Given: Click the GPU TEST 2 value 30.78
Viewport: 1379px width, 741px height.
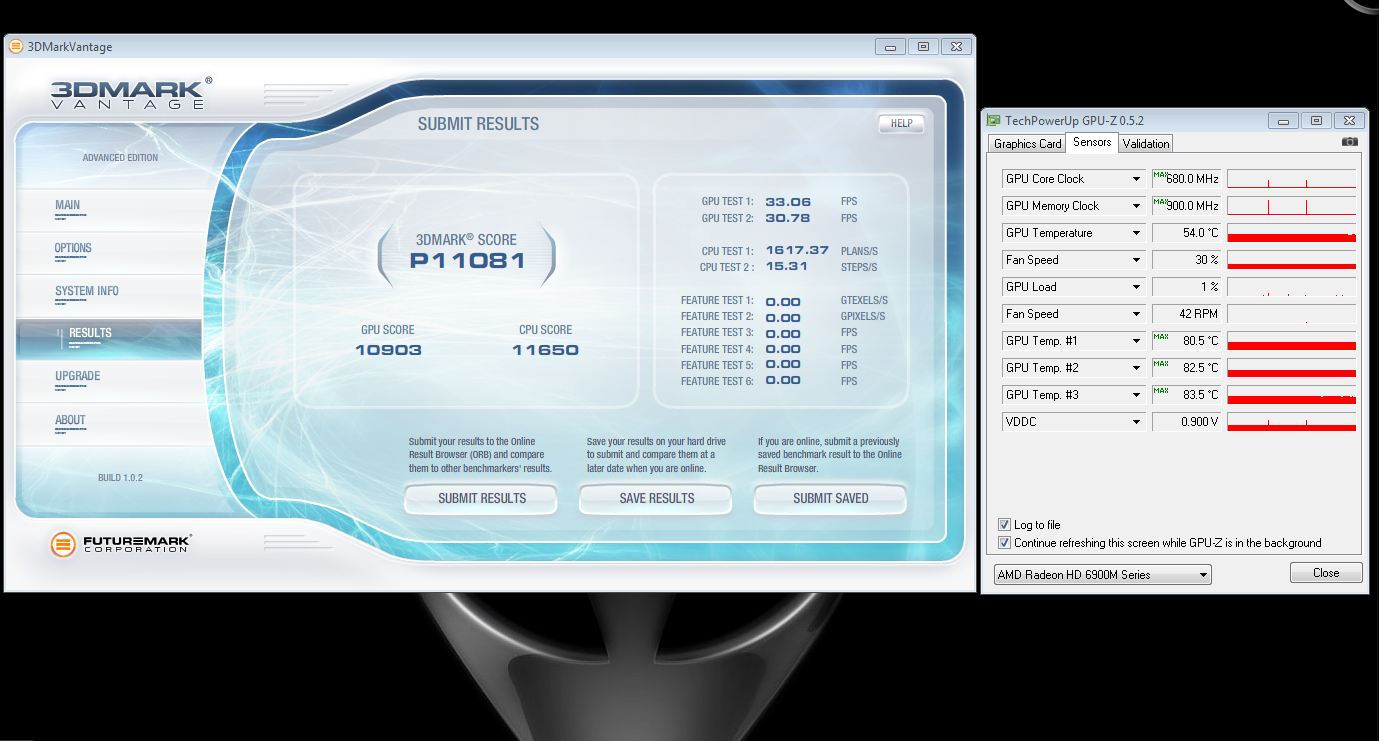Looking at the screenshot, I should click(788, 218).
